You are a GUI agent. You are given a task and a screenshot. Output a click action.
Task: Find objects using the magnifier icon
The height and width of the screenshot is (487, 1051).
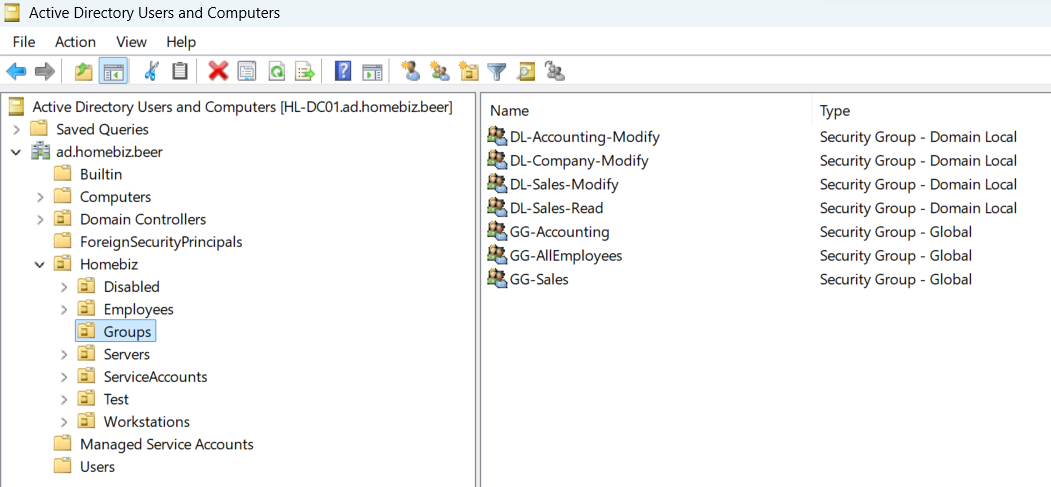click(526, 70)
